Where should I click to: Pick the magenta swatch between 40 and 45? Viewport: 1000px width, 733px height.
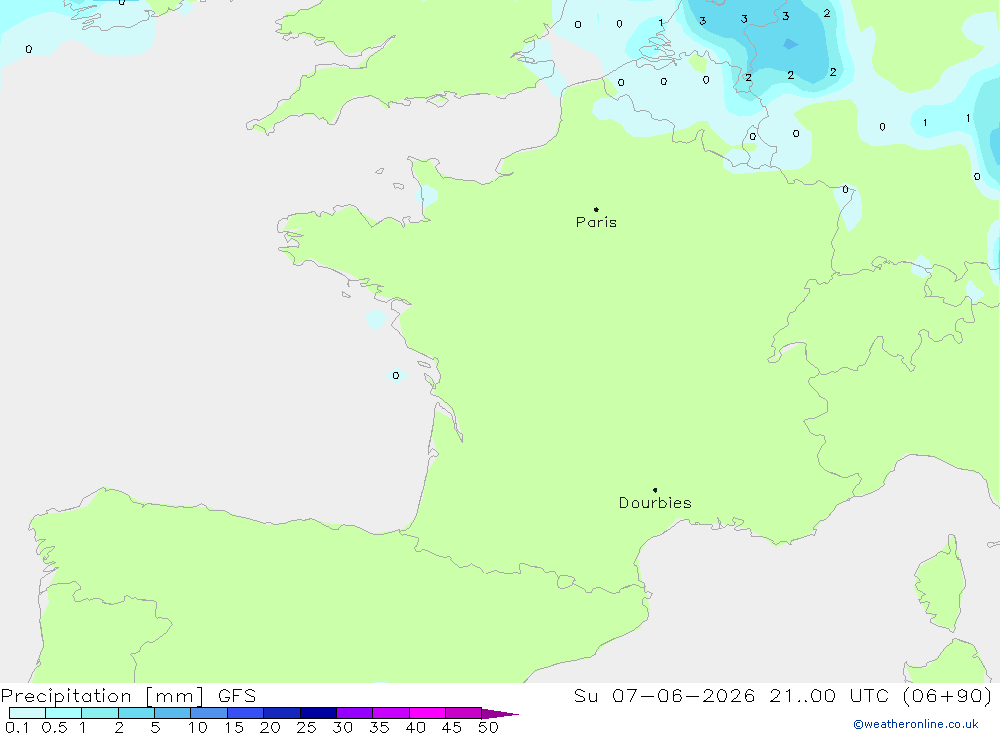427,713
